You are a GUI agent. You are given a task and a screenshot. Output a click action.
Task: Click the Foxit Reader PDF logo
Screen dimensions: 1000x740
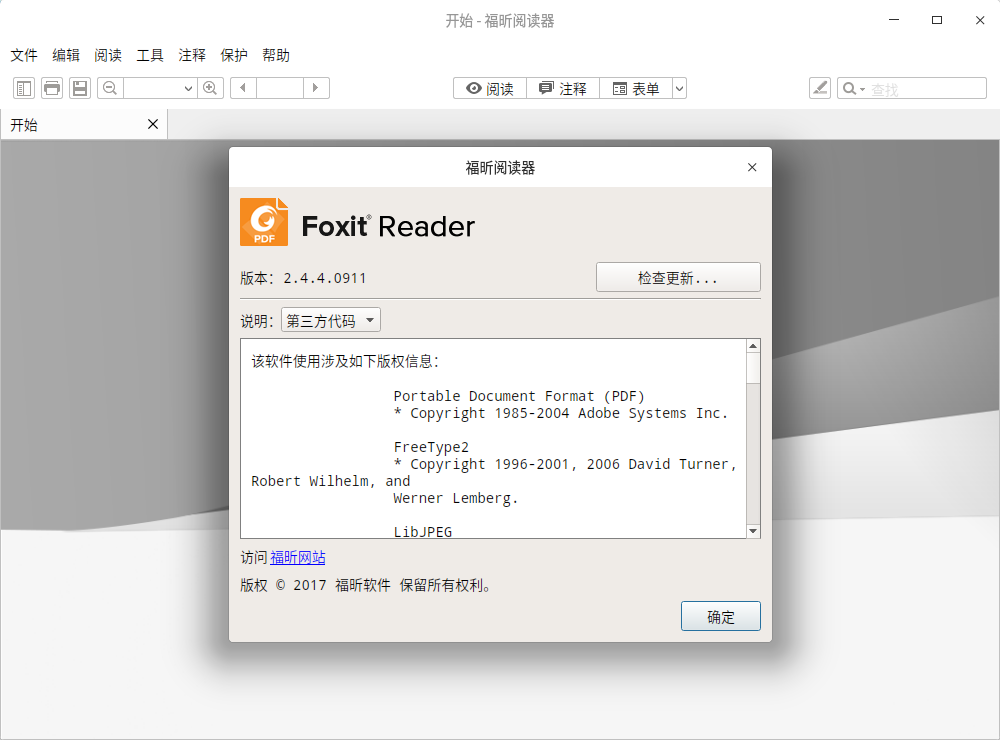coord(264,222)
